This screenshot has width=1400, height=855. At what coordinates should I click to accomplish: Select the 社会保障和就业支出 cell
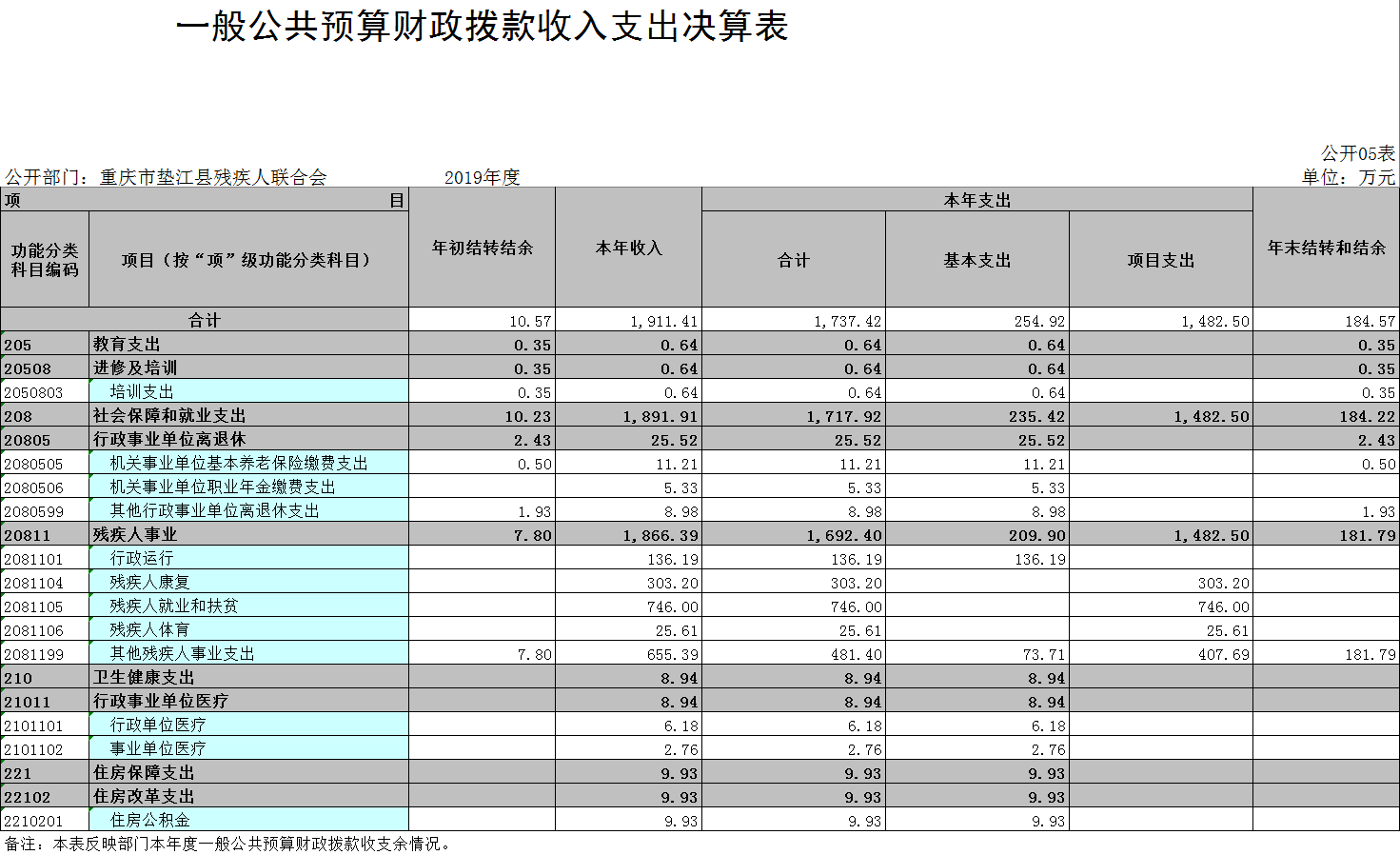pos(249,415)
